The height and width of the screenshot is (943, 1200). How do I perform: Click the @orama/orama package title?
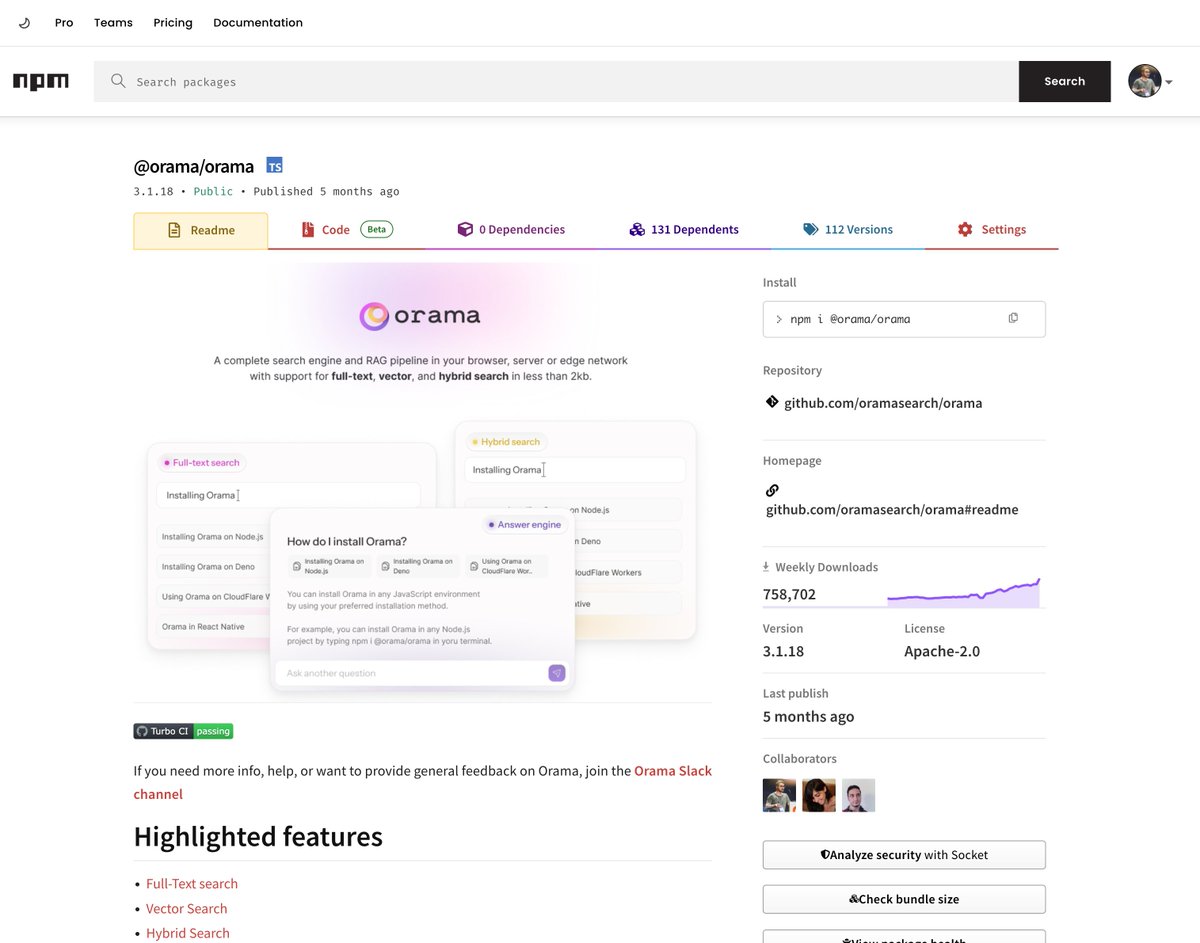[194, 167]
